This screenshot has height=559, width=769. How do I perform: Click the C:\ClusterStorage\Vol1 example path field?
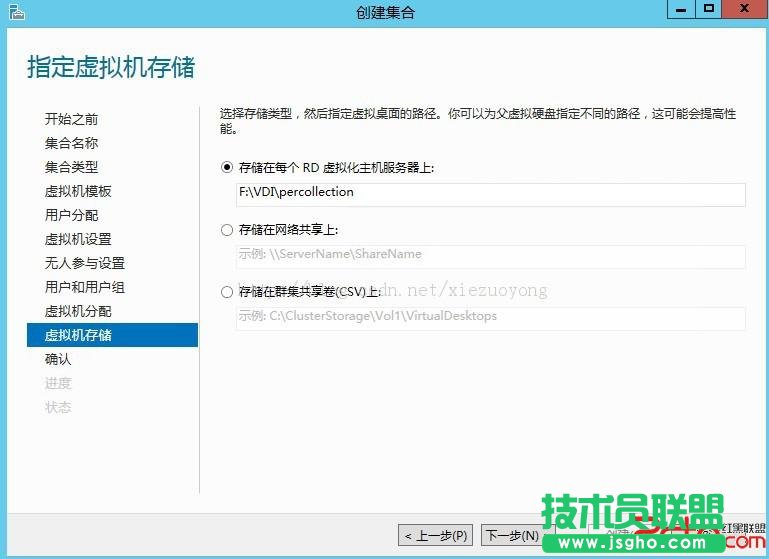coord(490,318)
